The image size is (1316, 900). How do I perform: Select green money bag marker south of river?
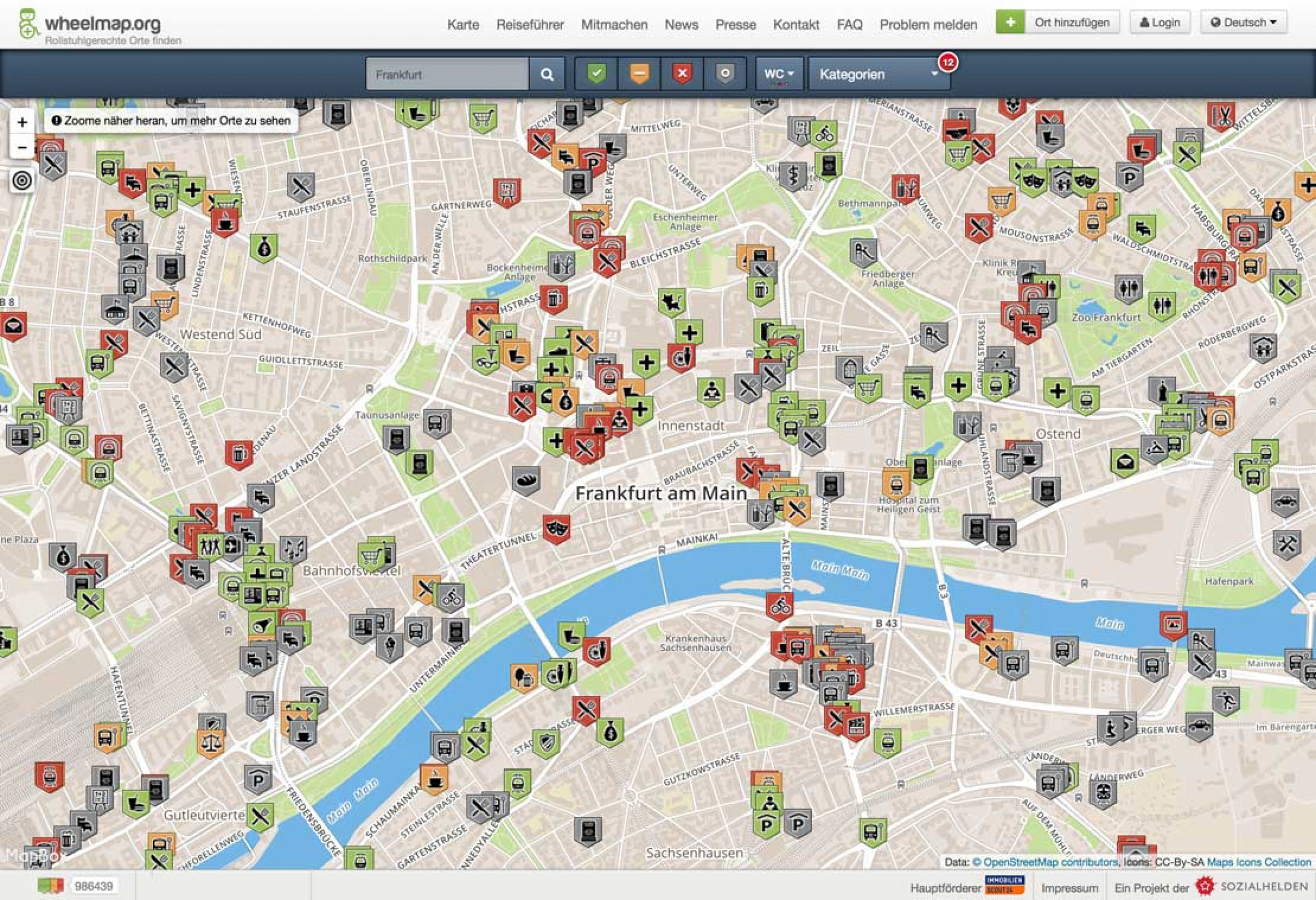[x=609, y=733]
